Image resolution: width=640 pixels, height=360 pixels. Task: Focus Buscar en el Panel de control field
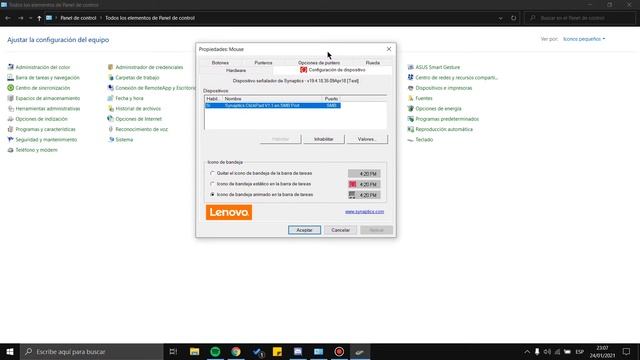(x=580, y=18)
